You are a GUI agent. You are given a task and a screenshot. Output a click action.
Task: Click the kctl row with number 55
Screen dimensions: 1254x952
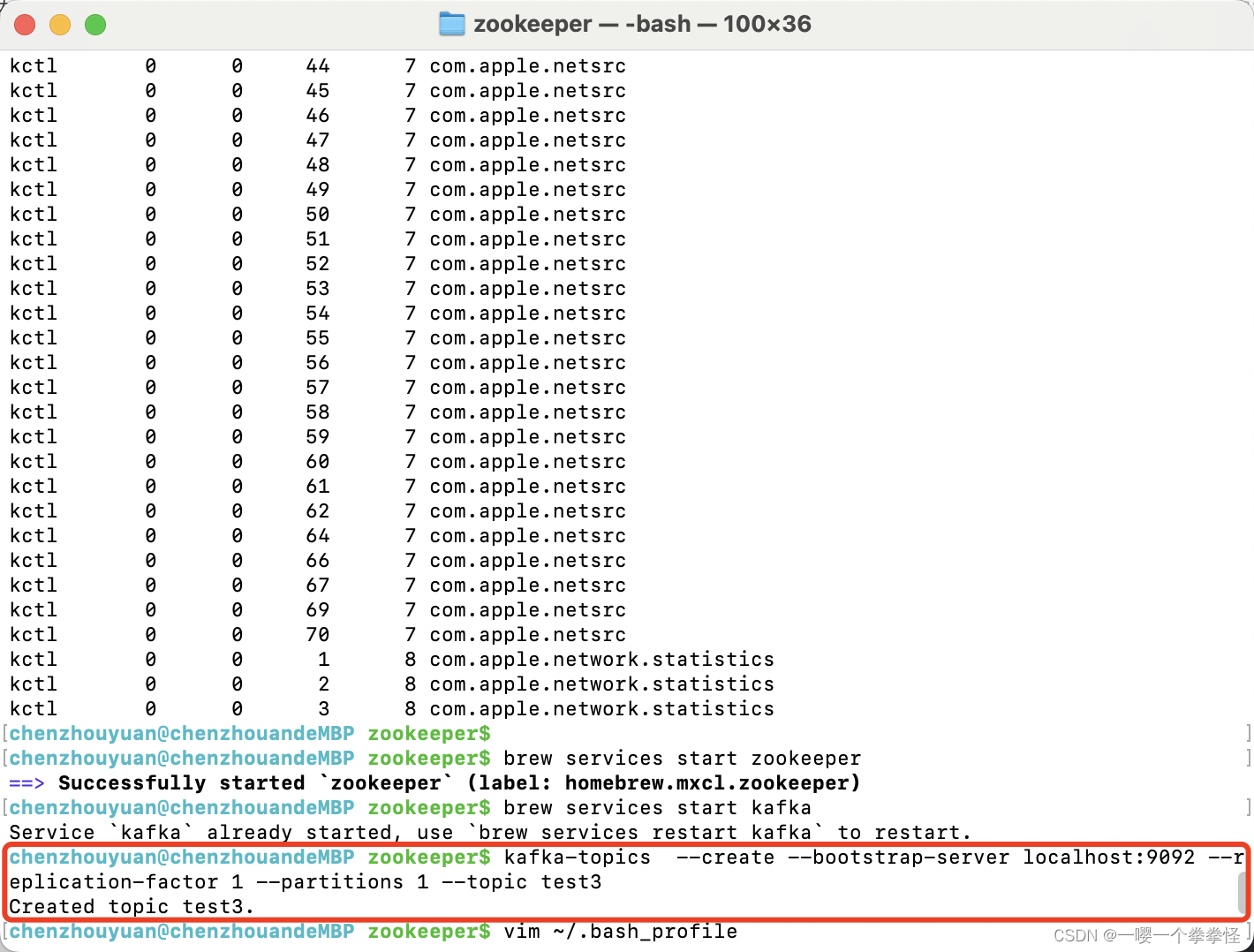318,338
